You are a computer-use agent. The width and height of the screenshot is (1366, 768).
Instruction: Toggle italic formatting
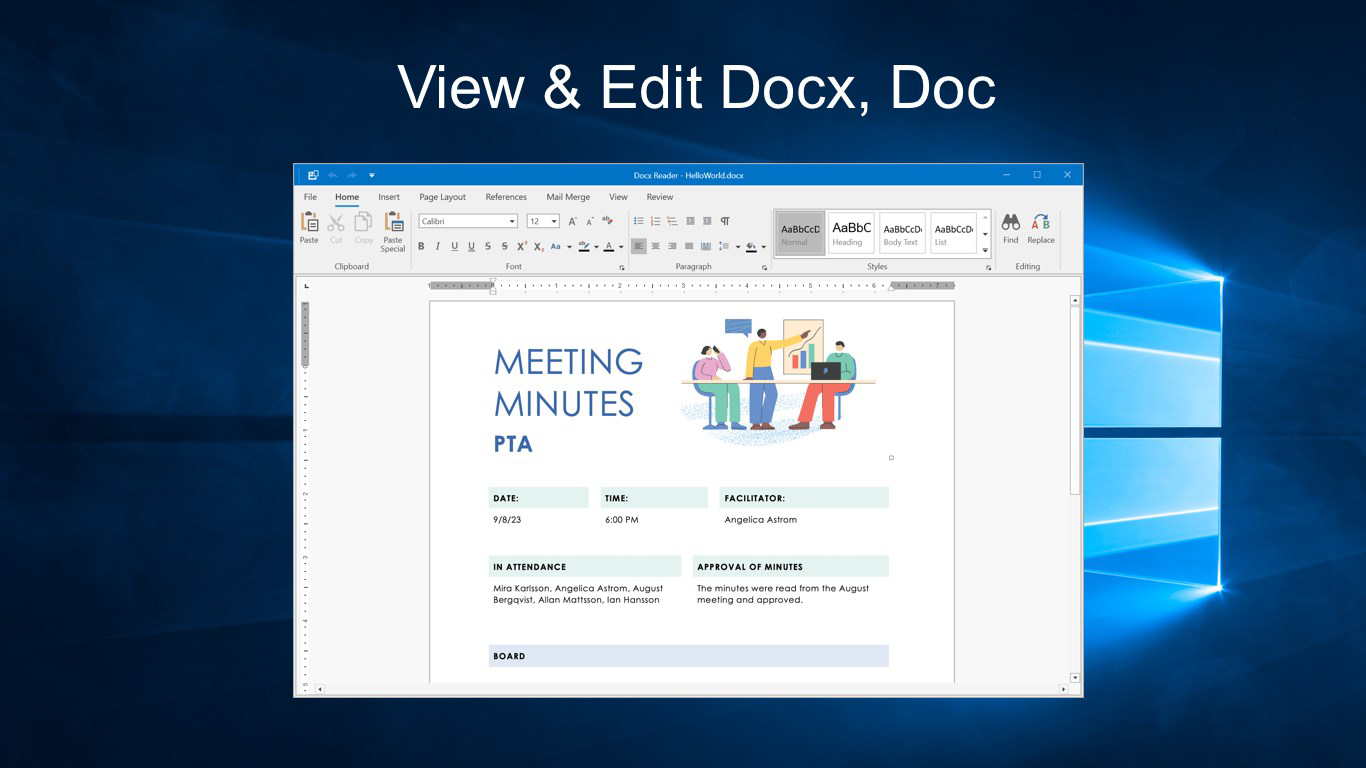(x=438, y=246)
